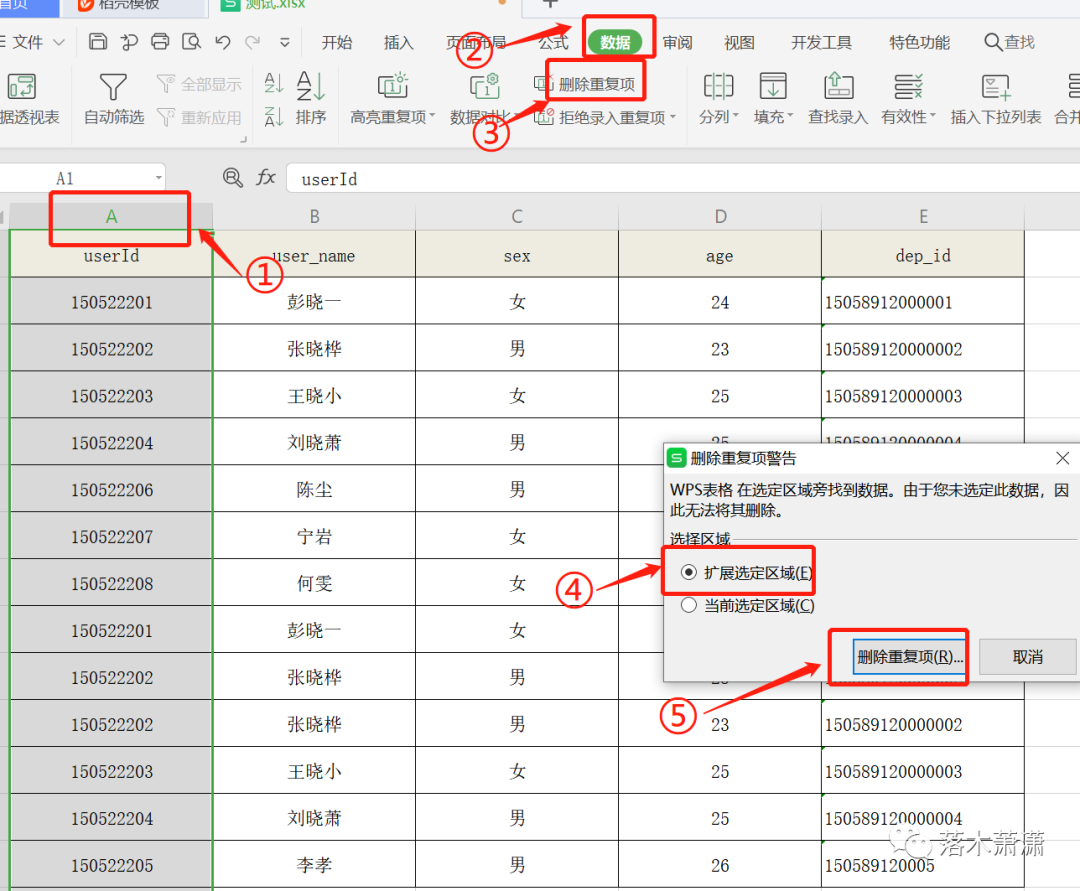Image resolution: width=1080 pixels, height=891 pixels.
Task: Click the PivotTable (数据透视表) icon
Action: click(x=22, y=87)
